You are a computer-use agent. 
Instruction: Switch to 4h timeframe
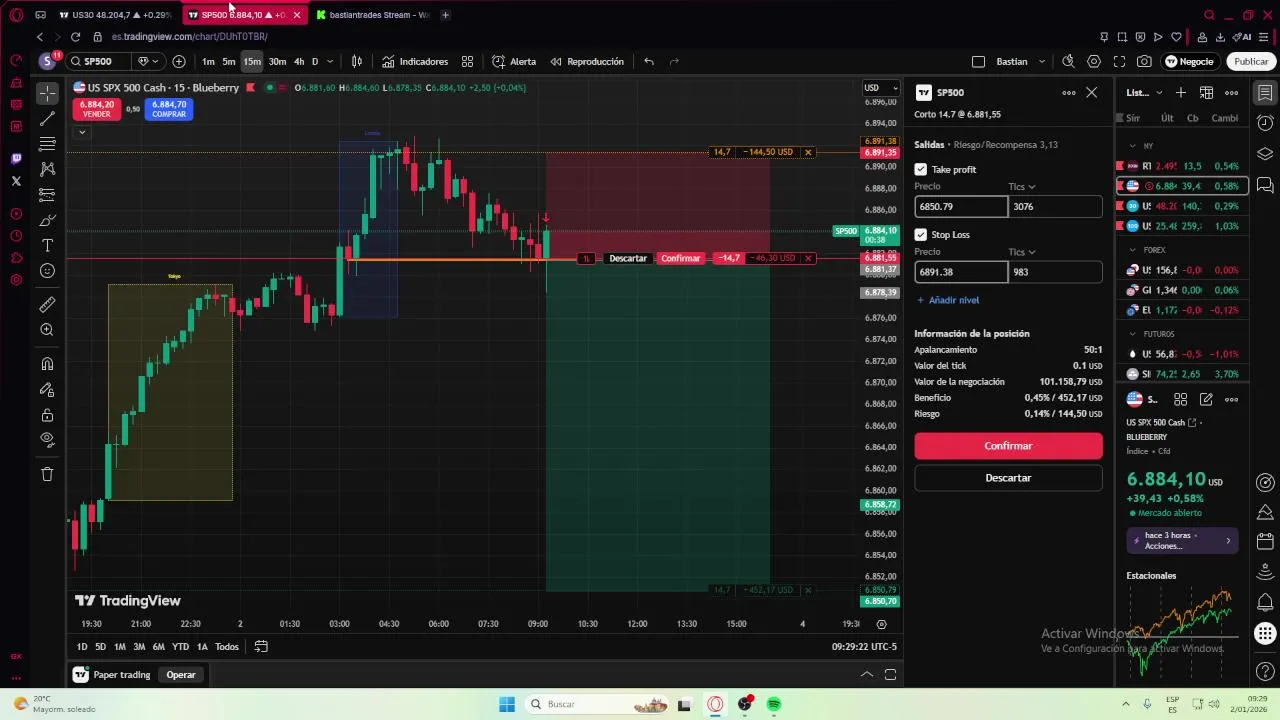(x=299, y=61)
